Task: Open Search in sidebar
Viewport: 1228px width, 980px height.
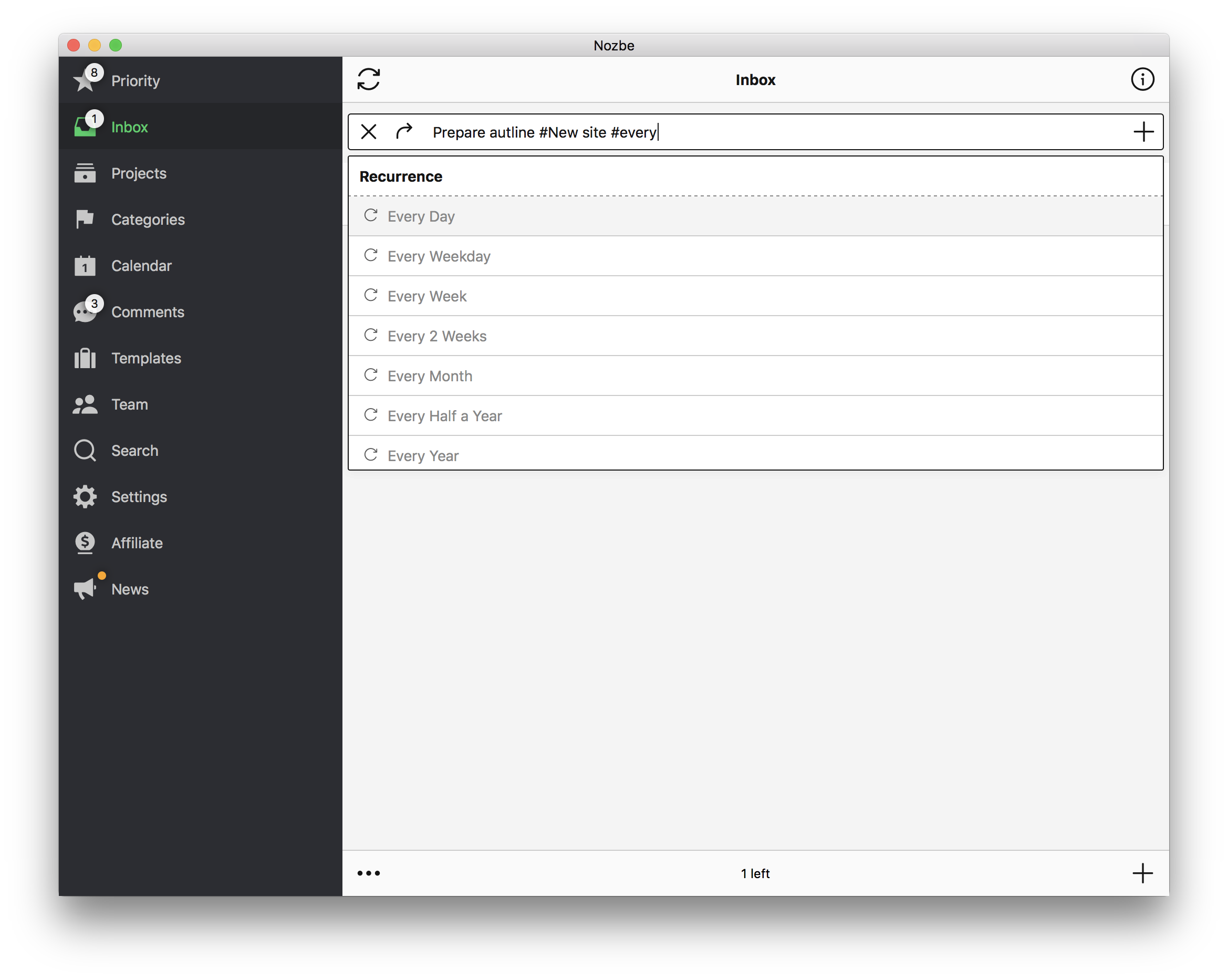Action: (x=134, y=450)
